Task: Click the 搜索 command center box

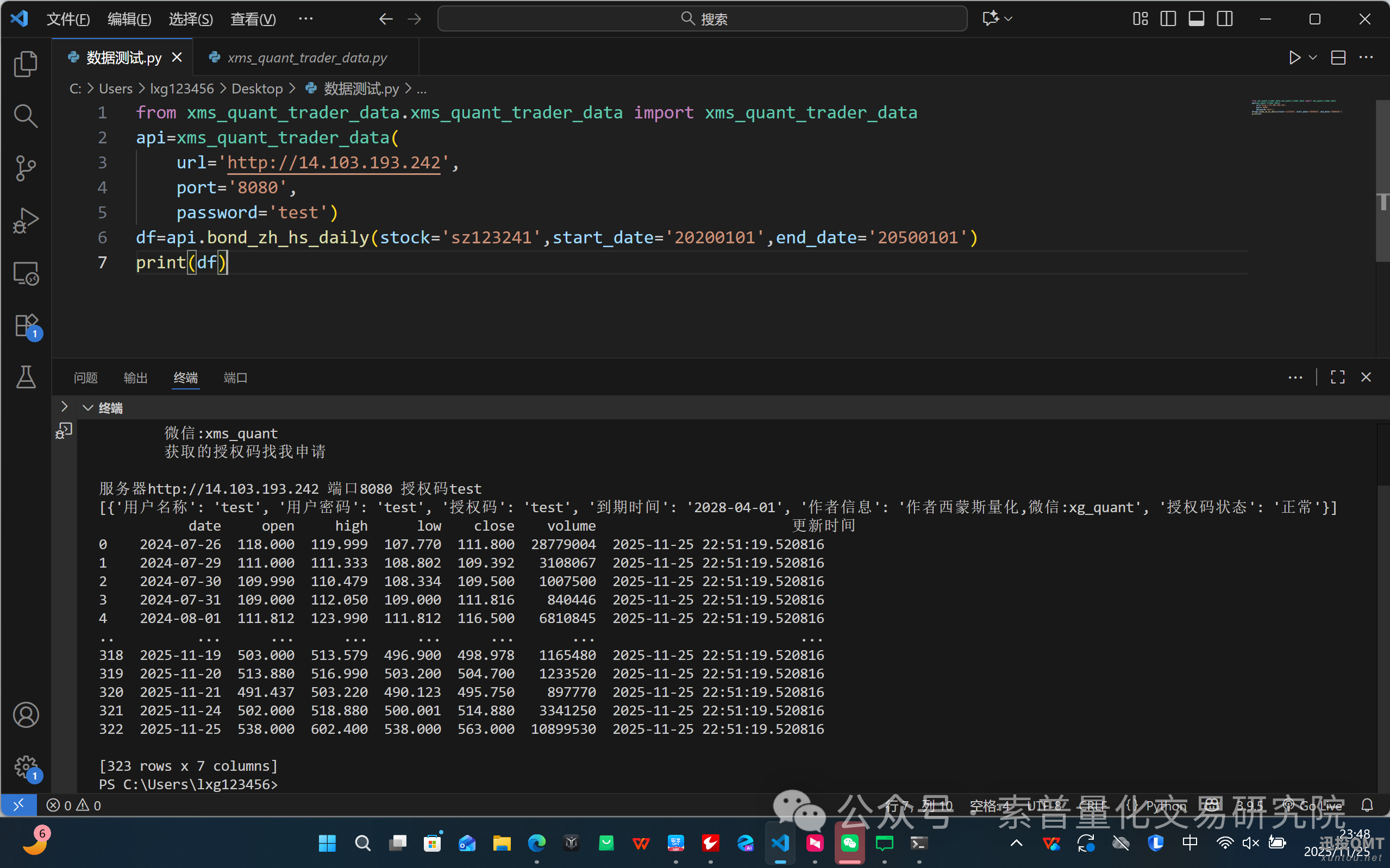Action: 702,19
